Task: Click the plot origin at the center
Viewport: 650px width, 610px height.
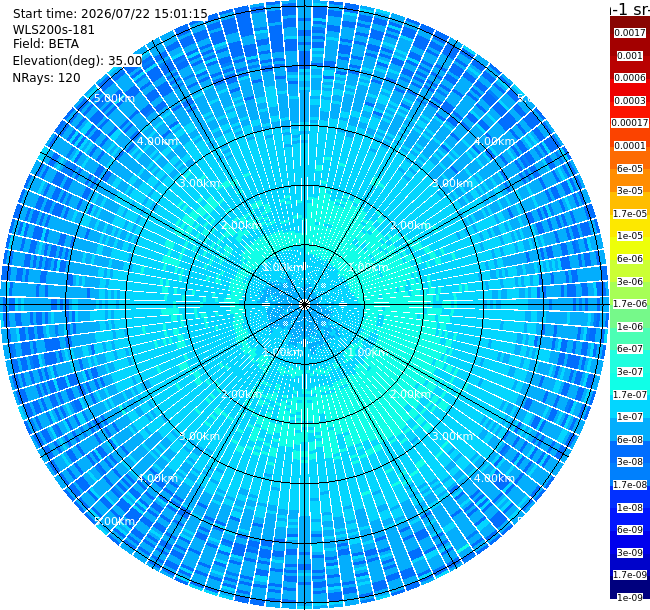Action: (x=305, y=305)
